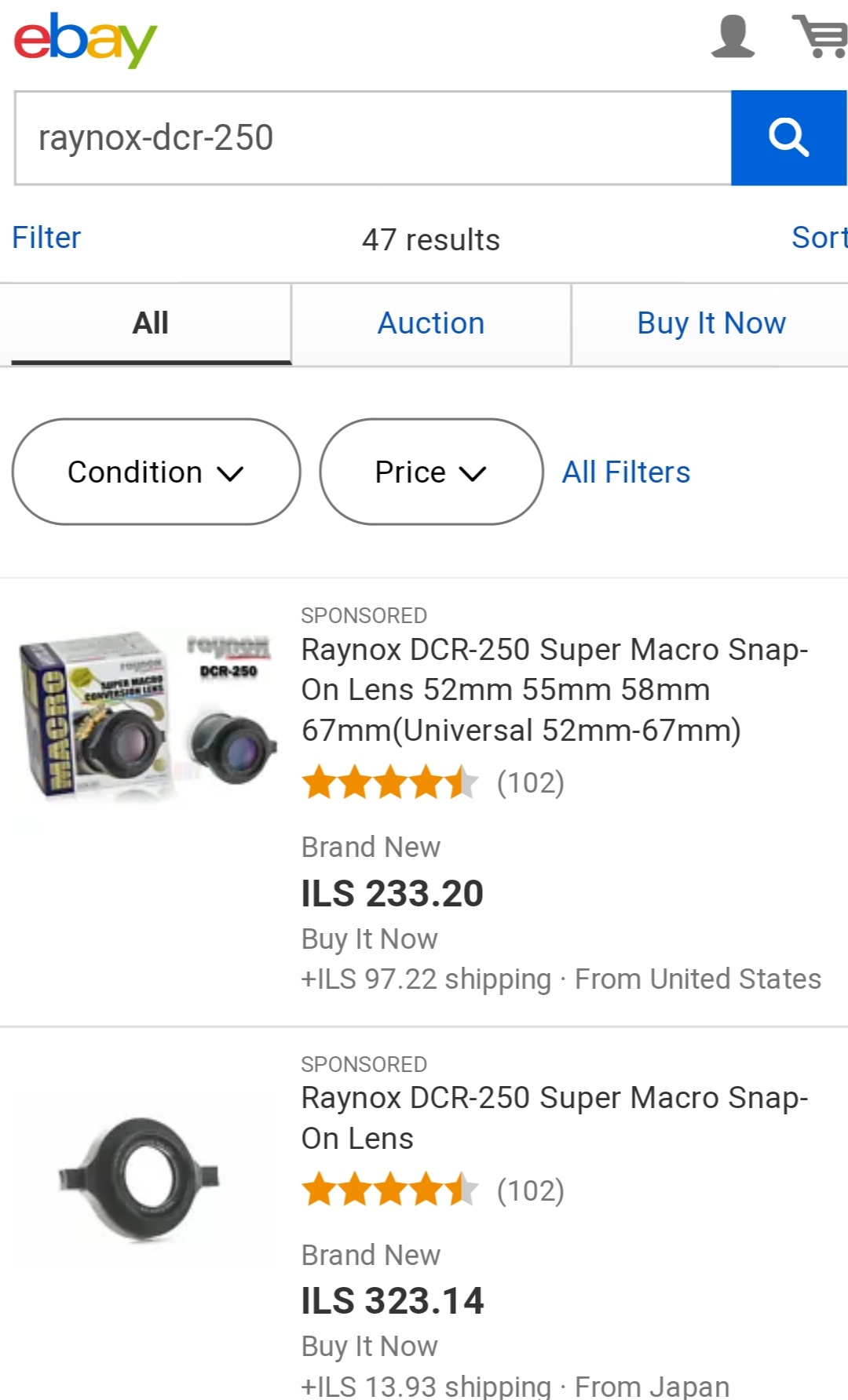Screen dimensions: 848x1400
Task: Click the (102) reviews count on first listing
Action: [x=531, y=782]
